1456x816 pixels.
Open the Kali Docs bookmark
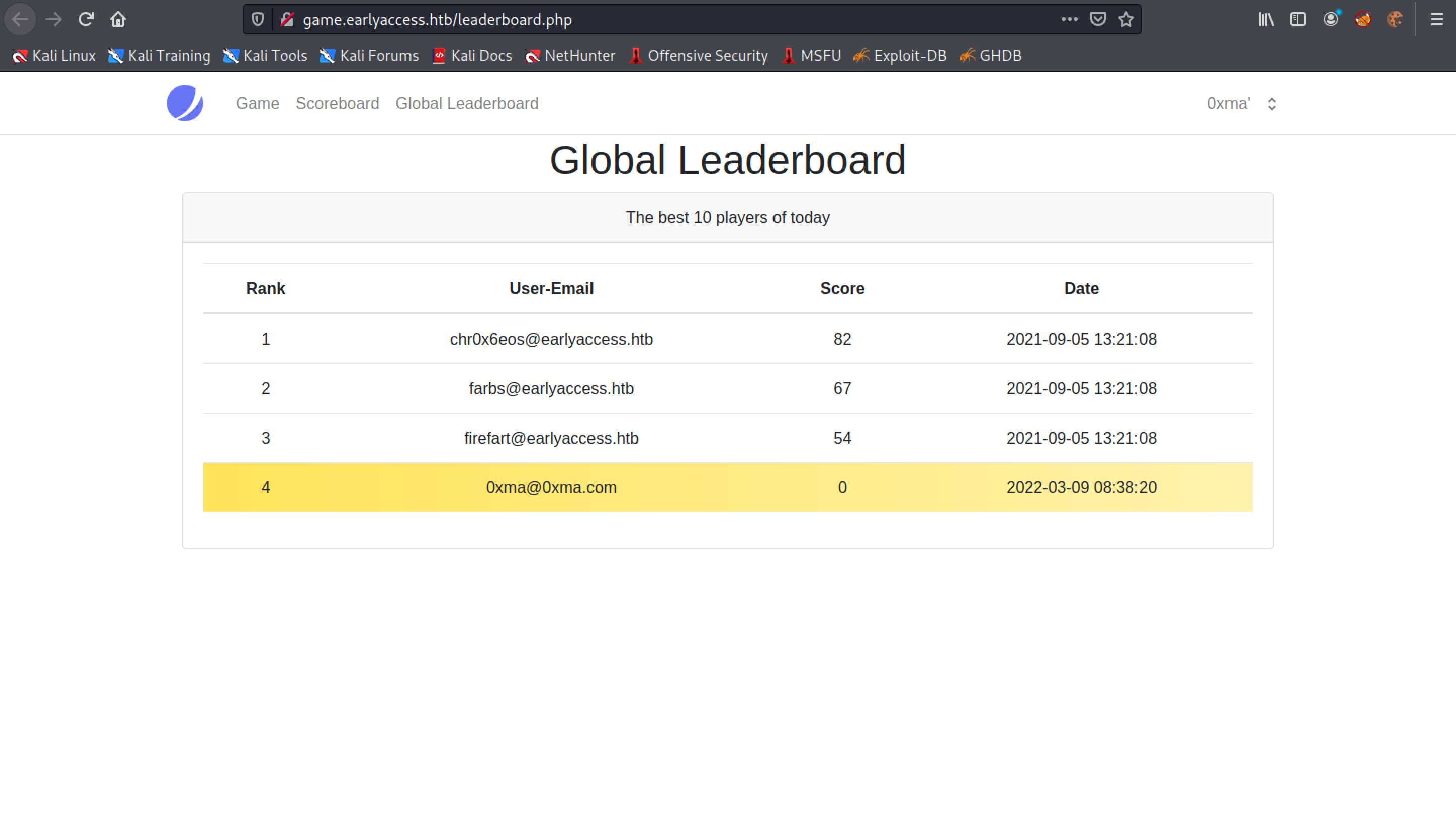pos(472,56)
